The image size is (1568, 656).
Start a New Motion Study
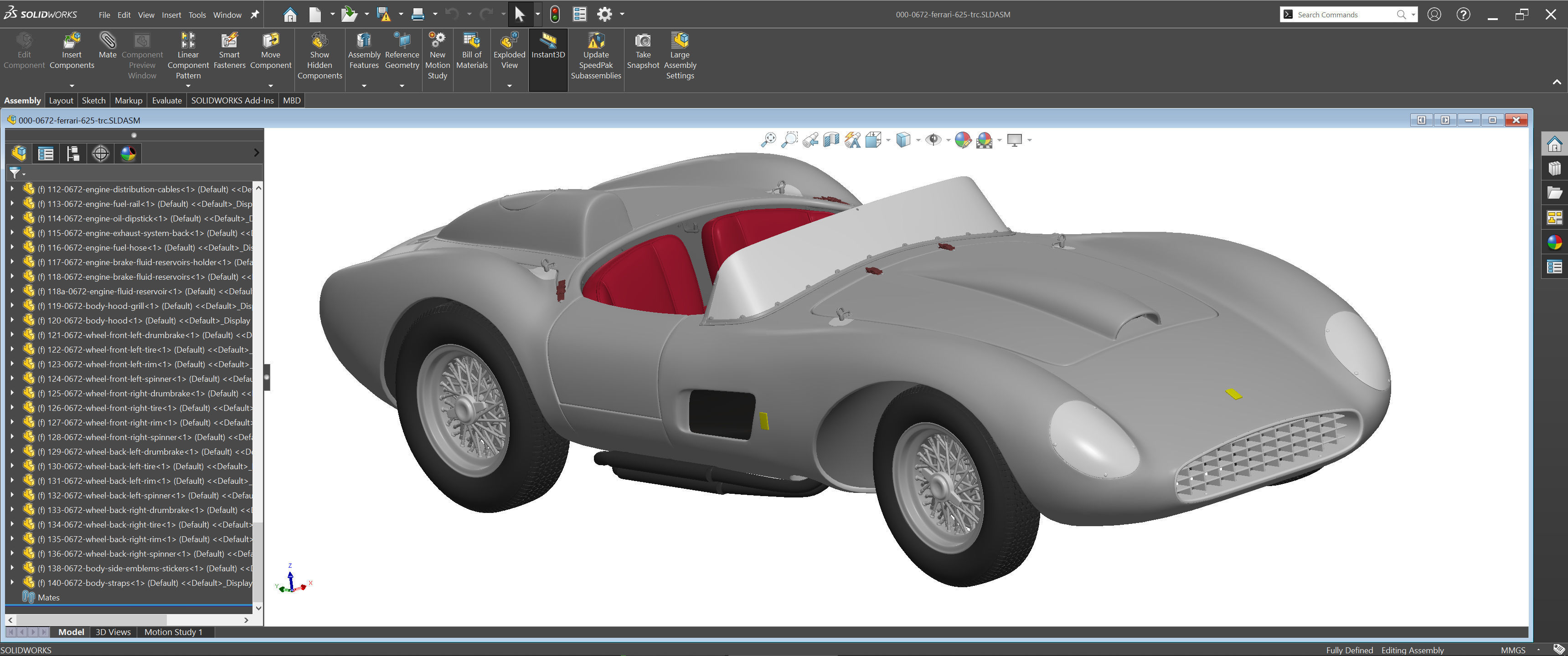point(437,56)
